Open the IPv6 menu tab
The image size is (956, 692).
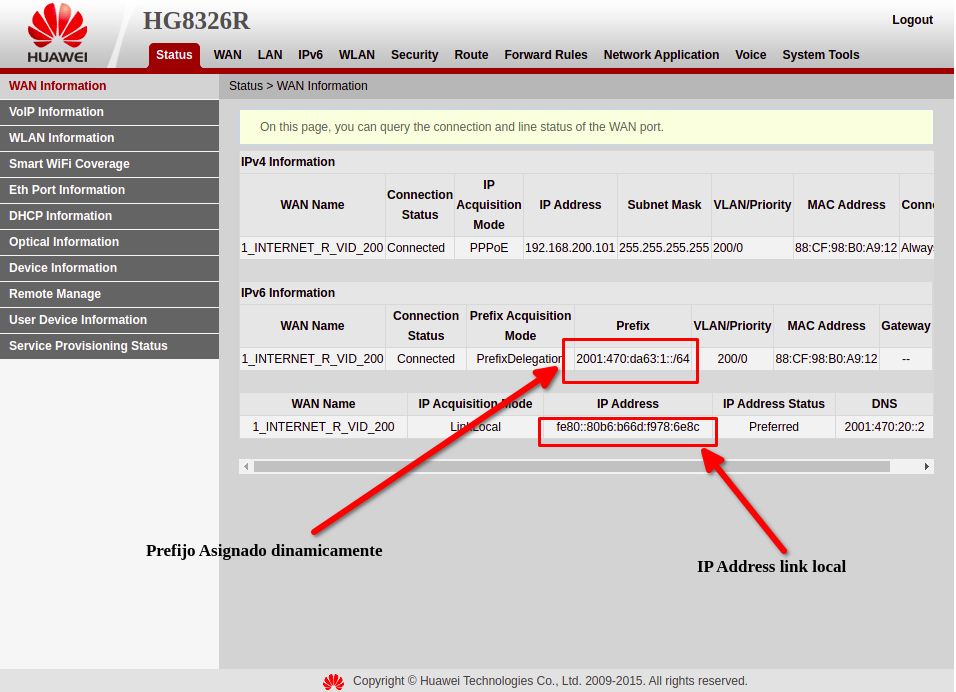[x=310, y=55]
